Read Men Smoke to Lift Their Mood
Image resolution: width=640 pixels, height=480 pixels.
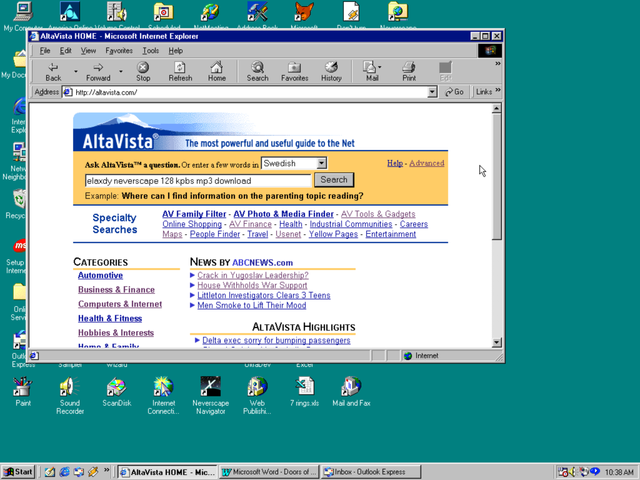click(251, 305)
